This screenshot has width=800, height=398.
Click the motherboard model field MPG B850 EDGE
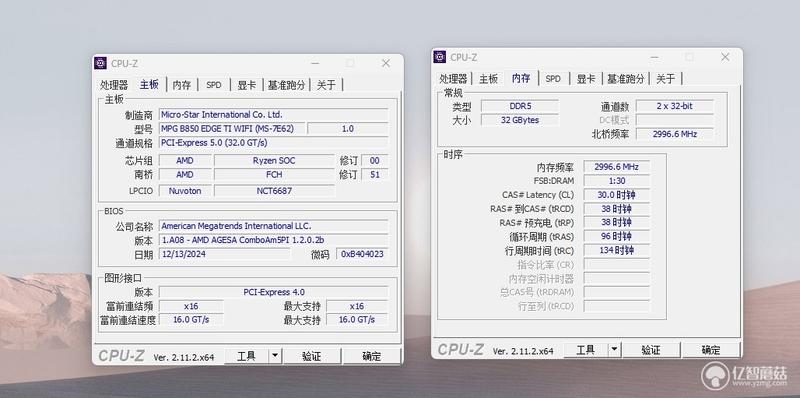pyautogui.click(x=232, y=129)
